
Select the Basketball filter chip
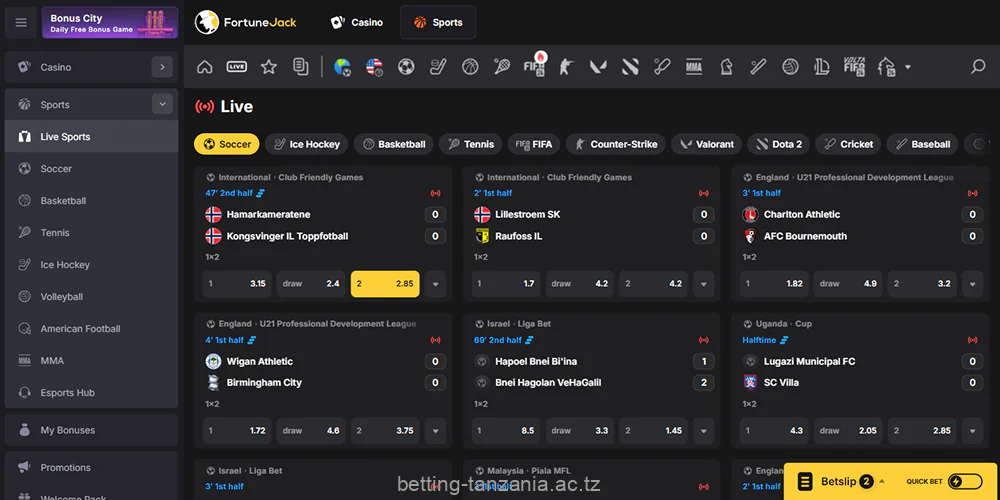click(x=393, y=144)
